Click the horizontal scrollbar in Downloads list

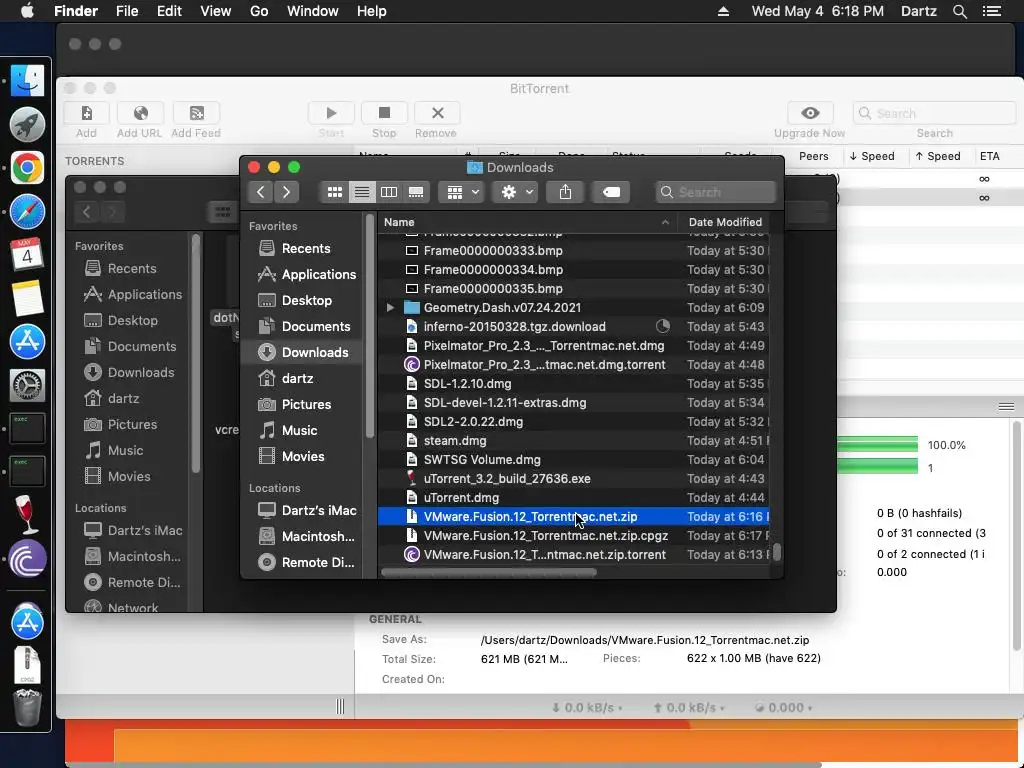488,573
